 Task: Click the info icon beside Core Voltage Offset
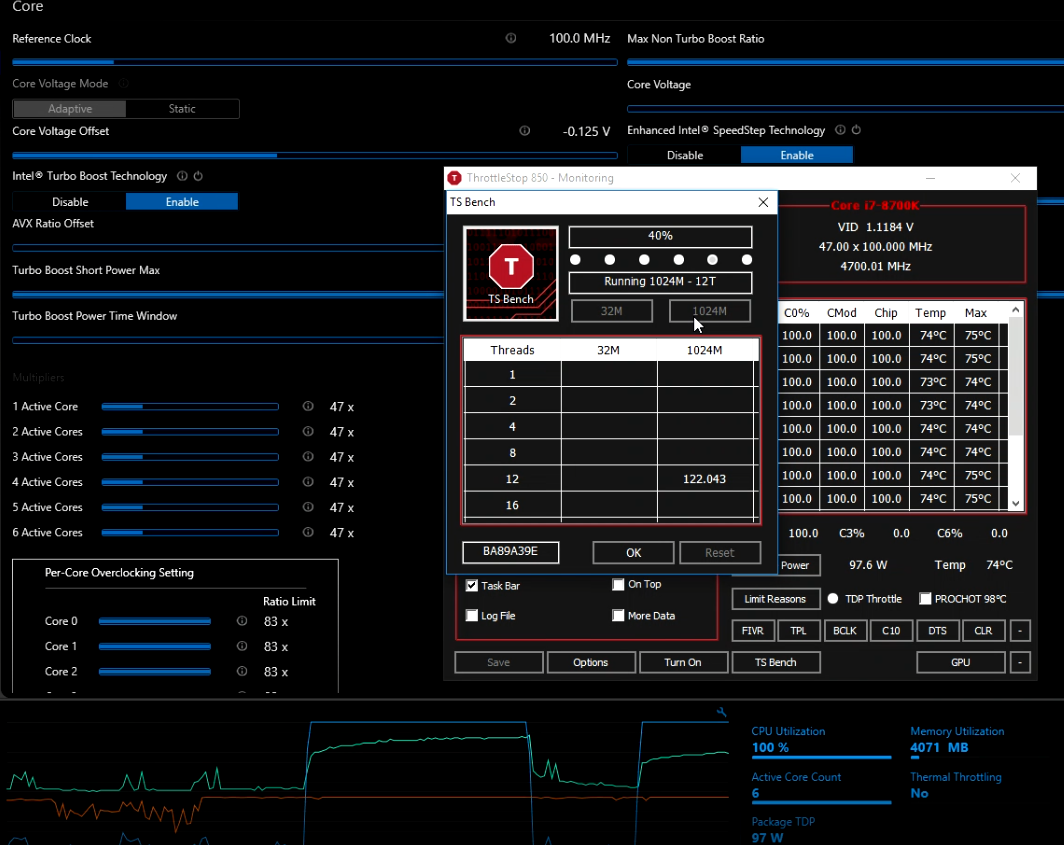[525, 131]
